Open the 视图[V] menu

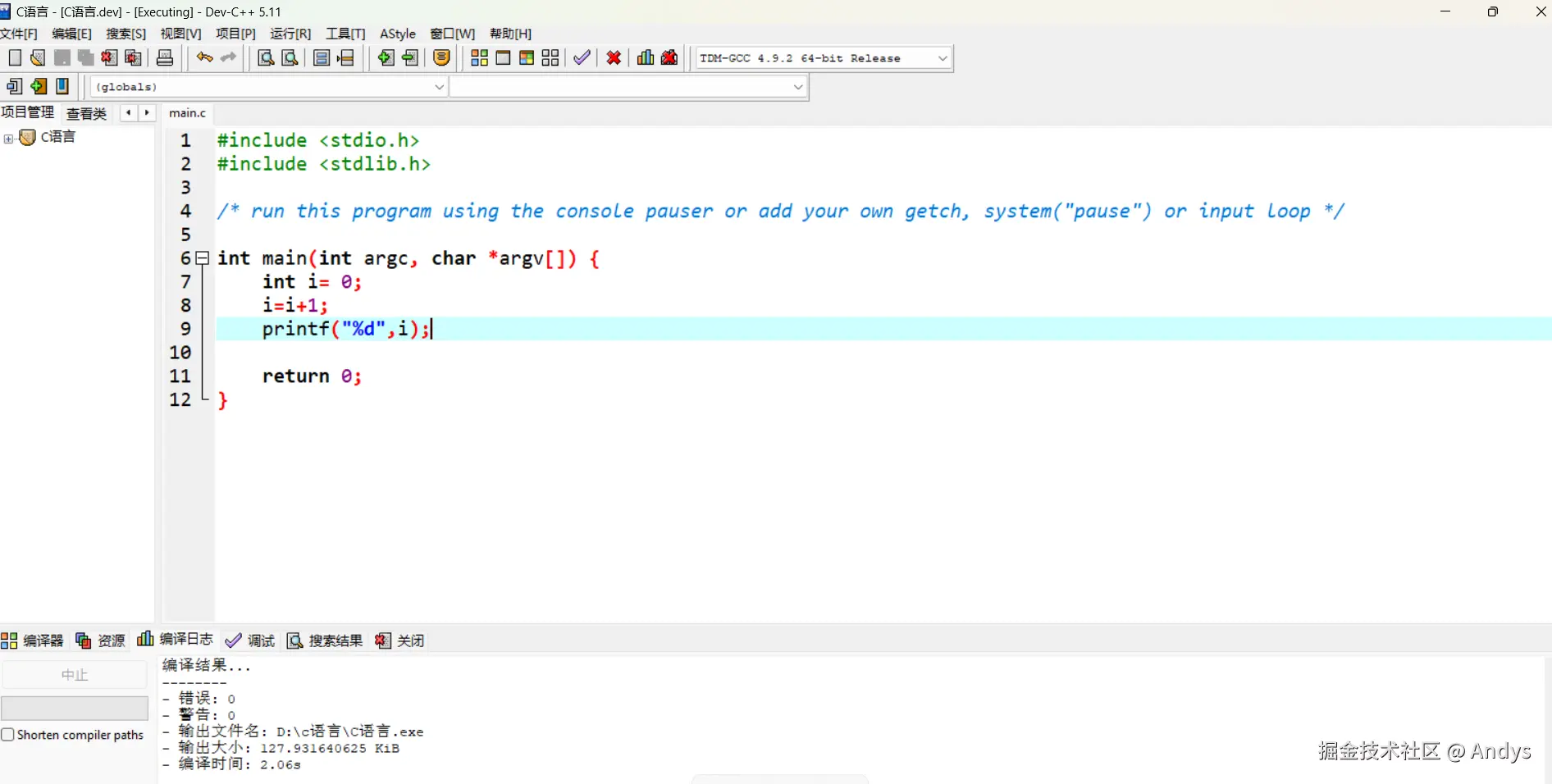point(180,34)
